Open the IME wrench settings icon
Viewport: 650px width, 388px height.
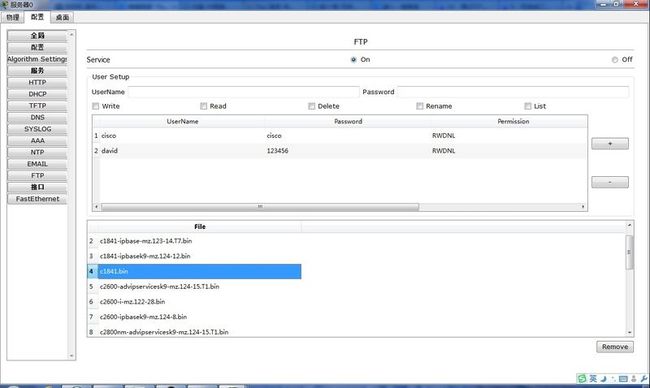point(644,378)
